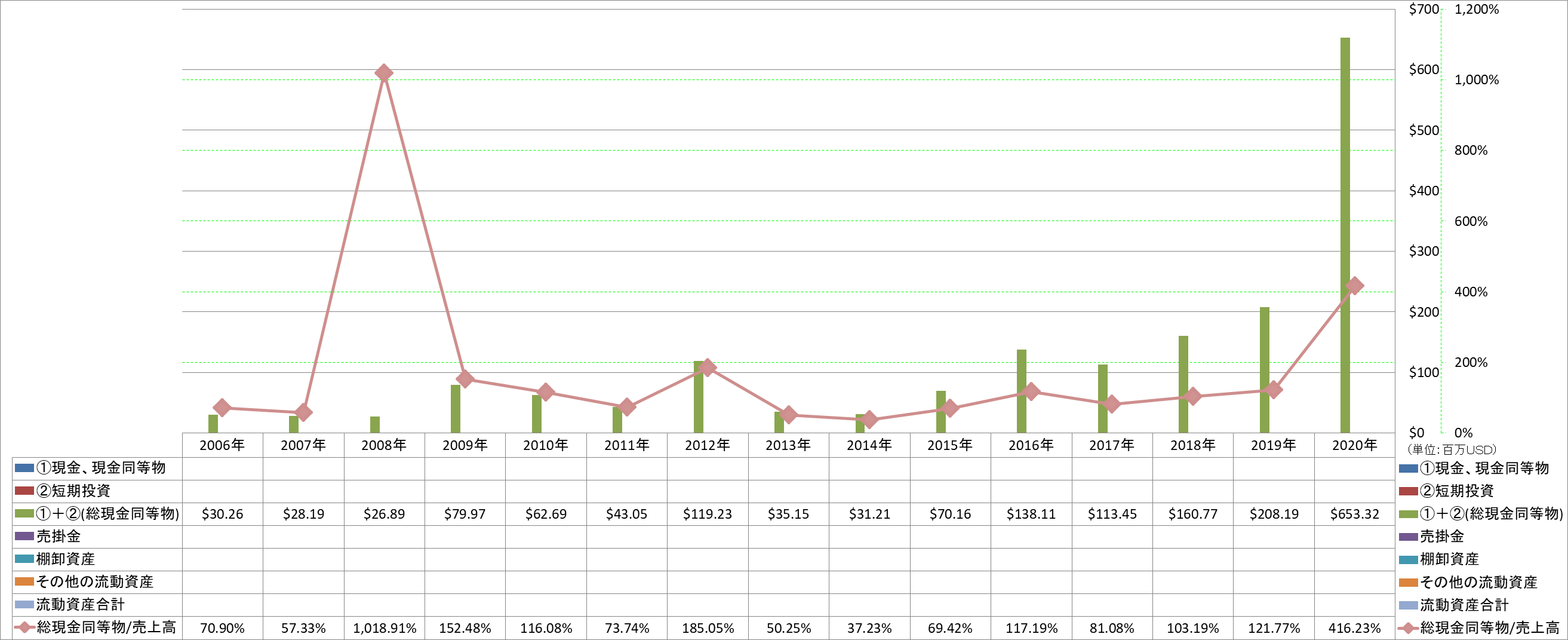
Task: Select the 2016年 axis label
Action: [x=1031, y=445]
